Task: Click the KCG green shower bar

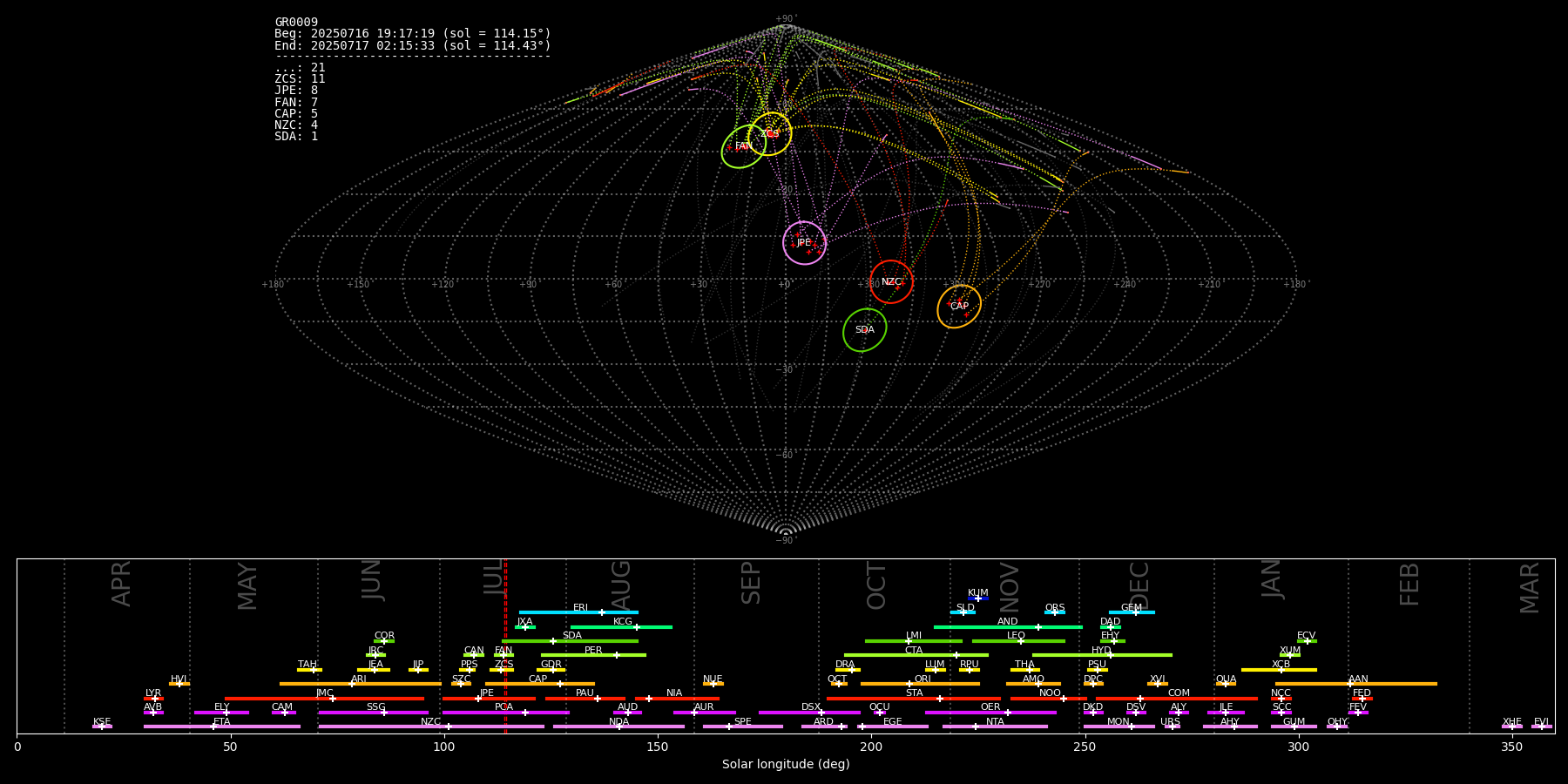Action: click(621, 626)
